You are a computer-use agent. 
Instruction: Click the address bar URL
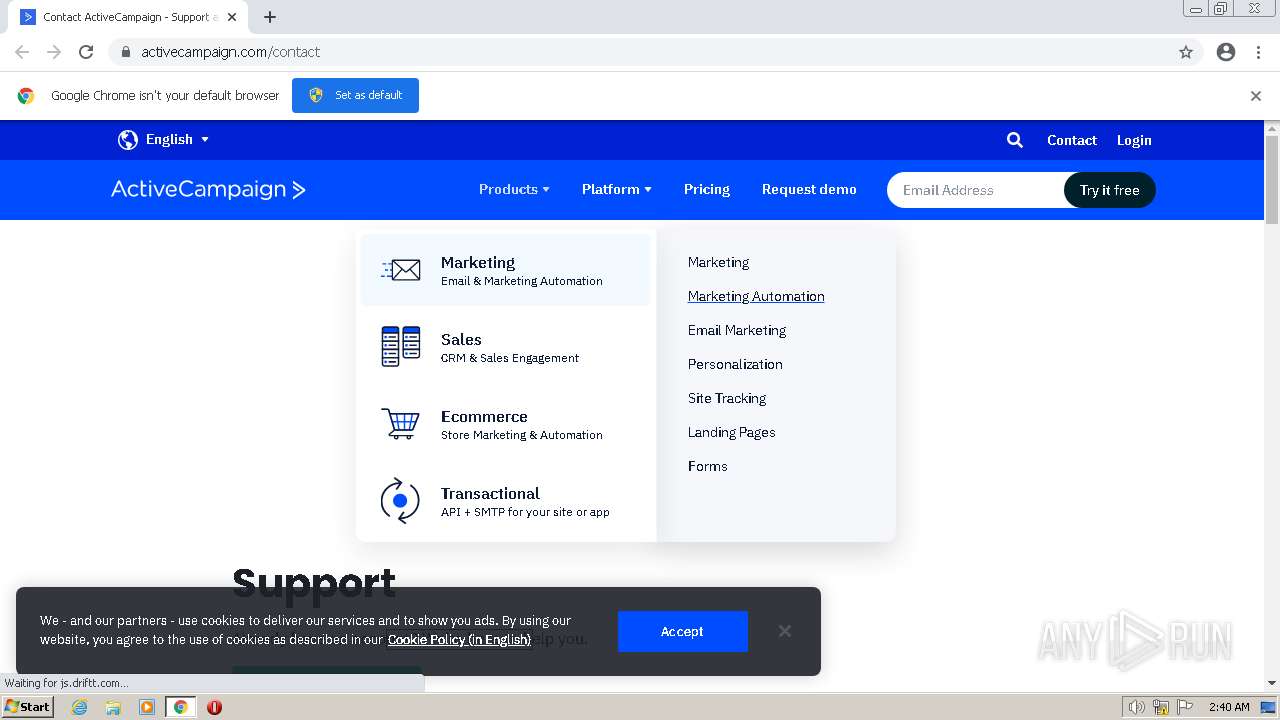click(230, 52)
